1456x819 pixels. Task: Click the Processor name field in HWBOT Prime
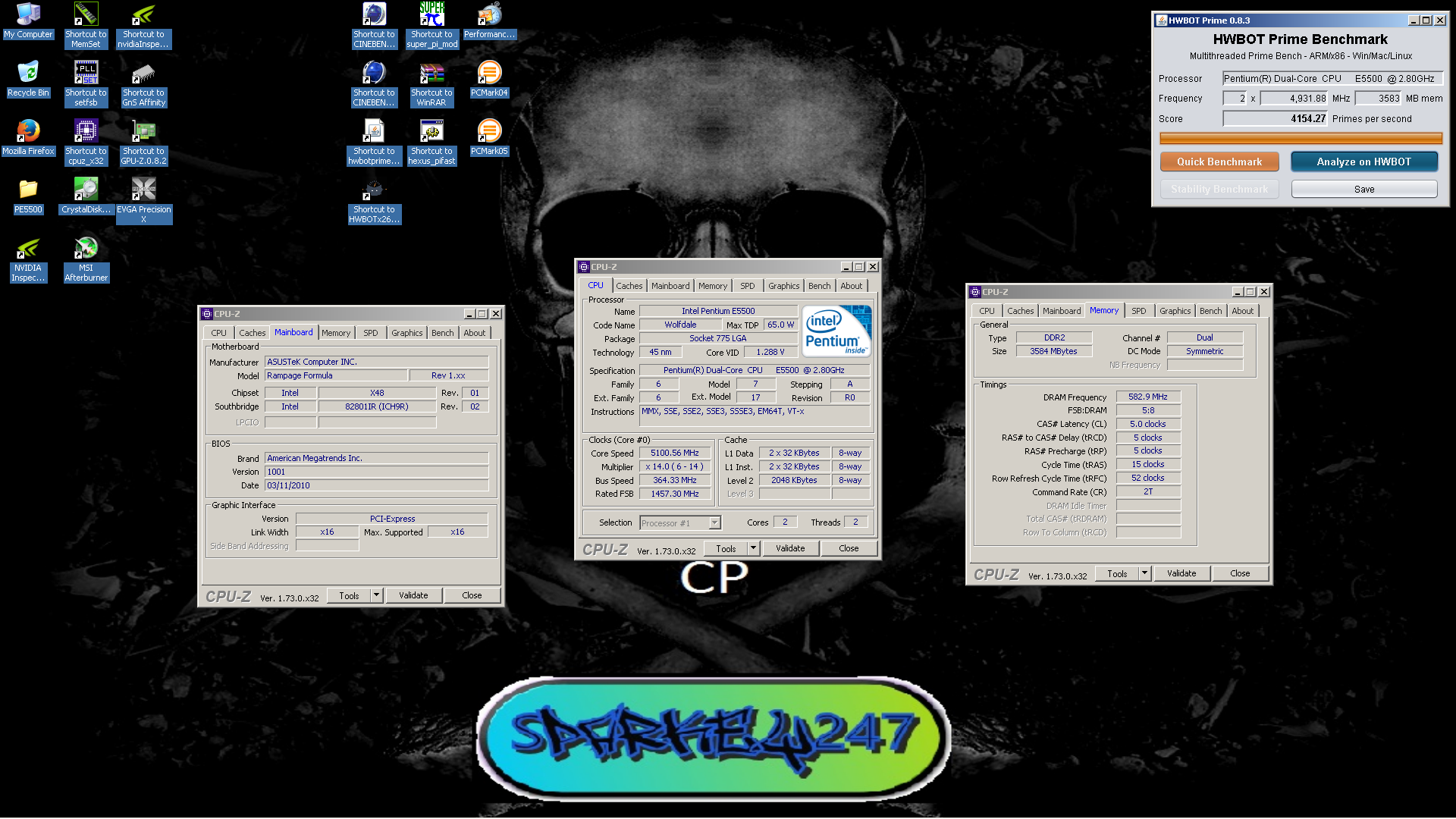[x=1332, y=78]
